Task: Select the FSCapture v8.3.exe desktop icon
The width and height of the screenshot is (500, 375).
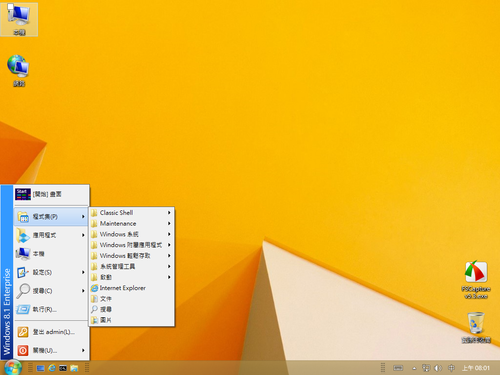Action: pos(476,280)
